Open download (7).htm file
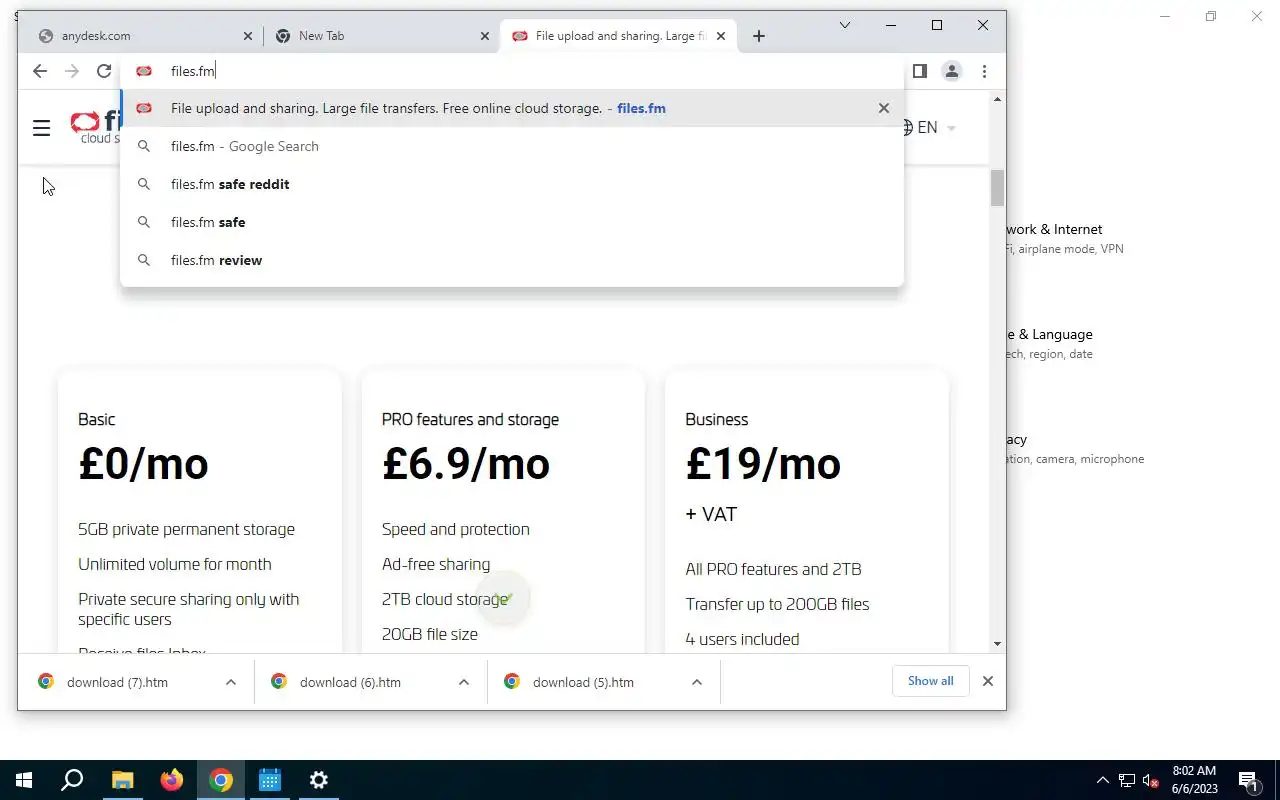The width and height of the screenshot is (1280, 800). (117, 682)
